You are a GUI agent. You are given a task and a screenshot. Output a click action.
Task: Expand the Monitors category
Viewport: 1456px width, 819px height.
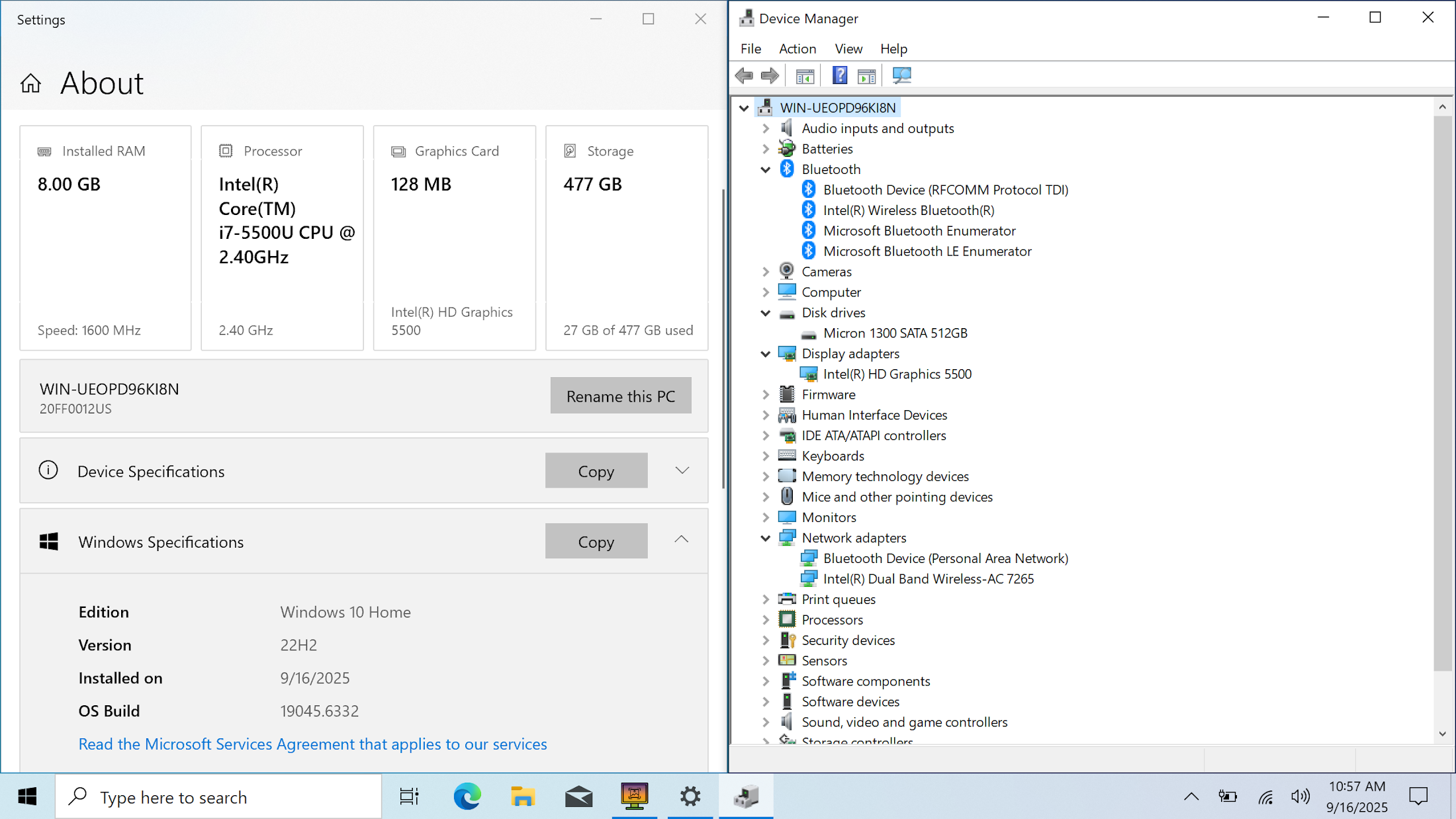[x=766, y=518]
